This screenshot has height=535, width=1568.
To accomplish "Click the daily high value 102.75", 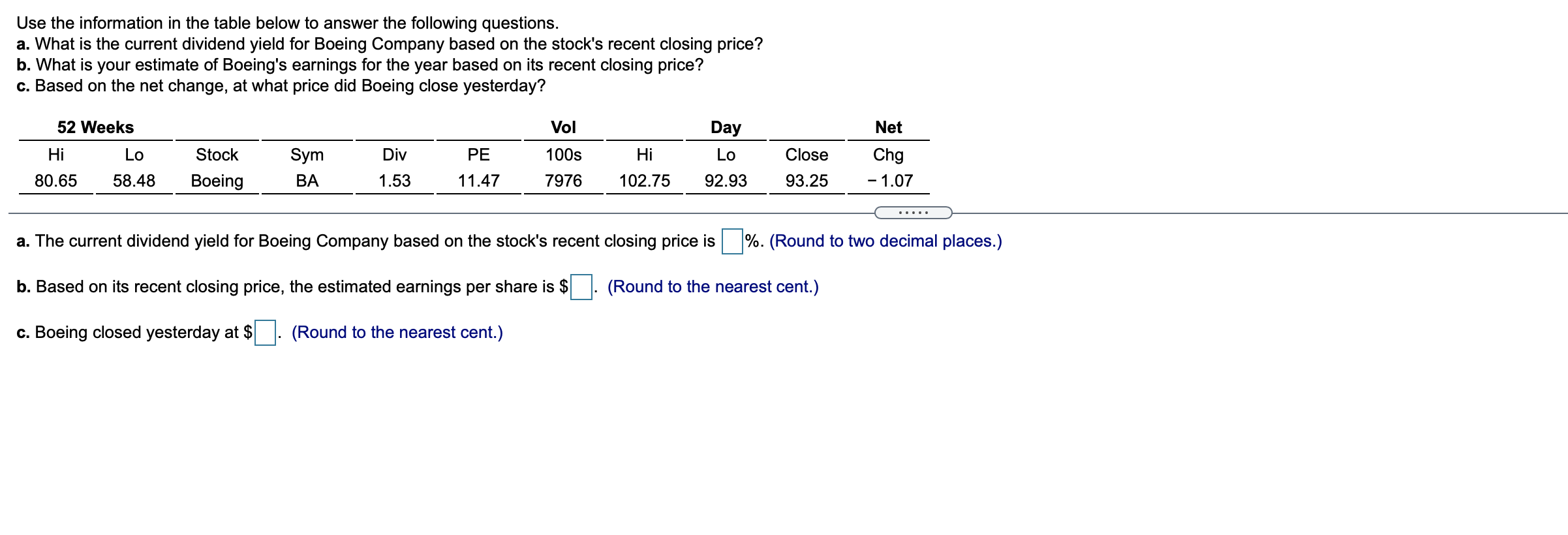I will 645,181.
